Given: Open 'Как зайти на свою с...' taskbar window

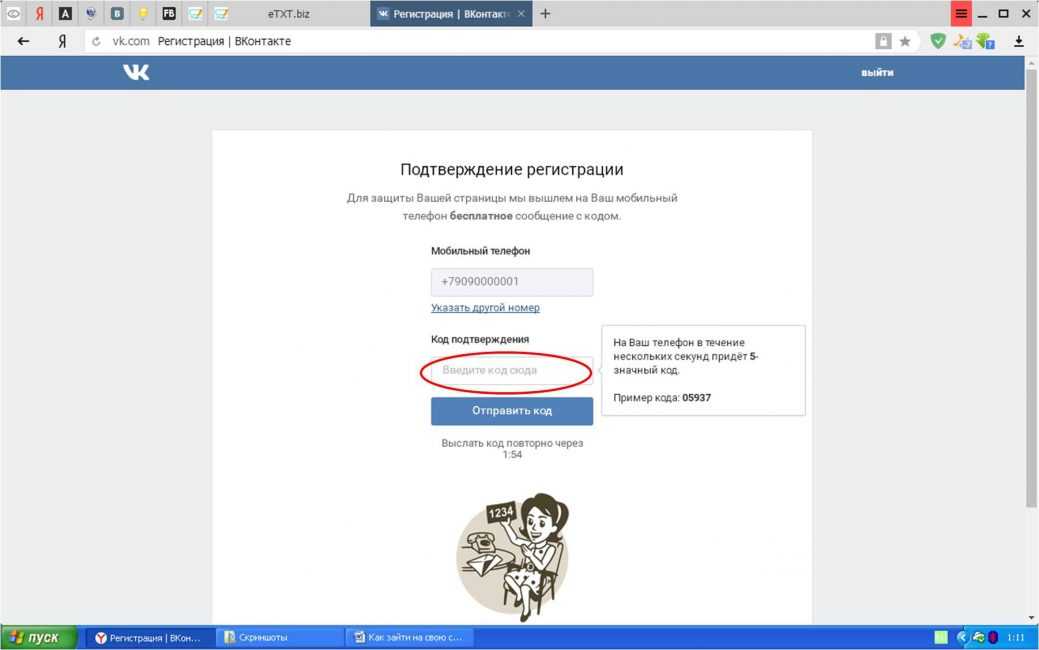Looking at the screenshot, I should pos(408,637).
